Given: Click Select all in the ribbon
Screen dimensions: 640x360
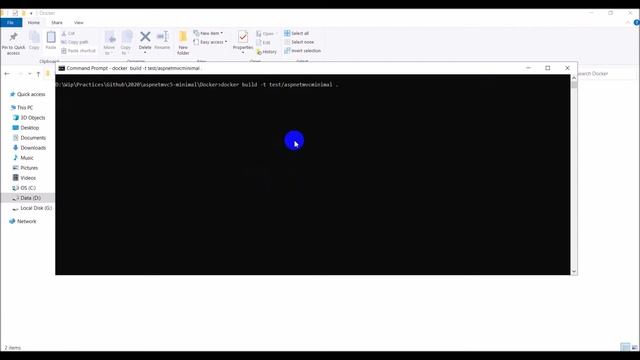Looking at the screenshot, I should tap(297, 33).
